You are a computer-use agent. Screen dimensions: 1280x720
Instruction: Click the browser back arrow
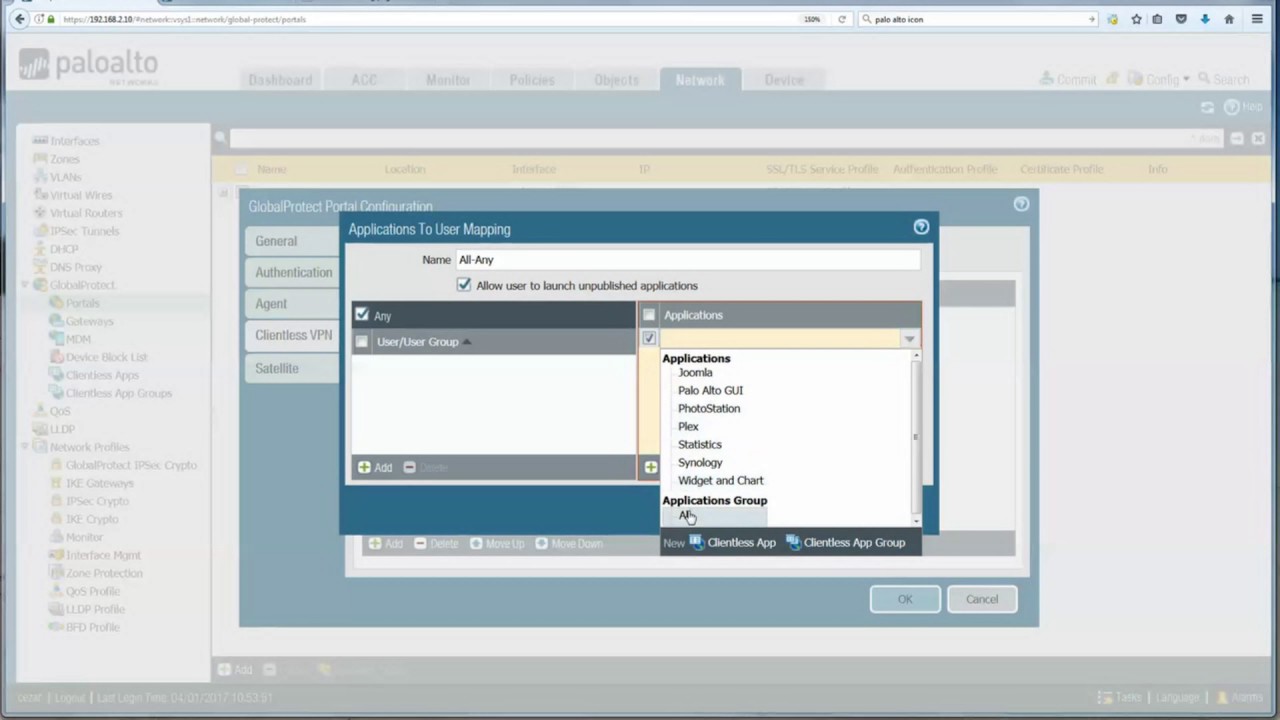19,19
